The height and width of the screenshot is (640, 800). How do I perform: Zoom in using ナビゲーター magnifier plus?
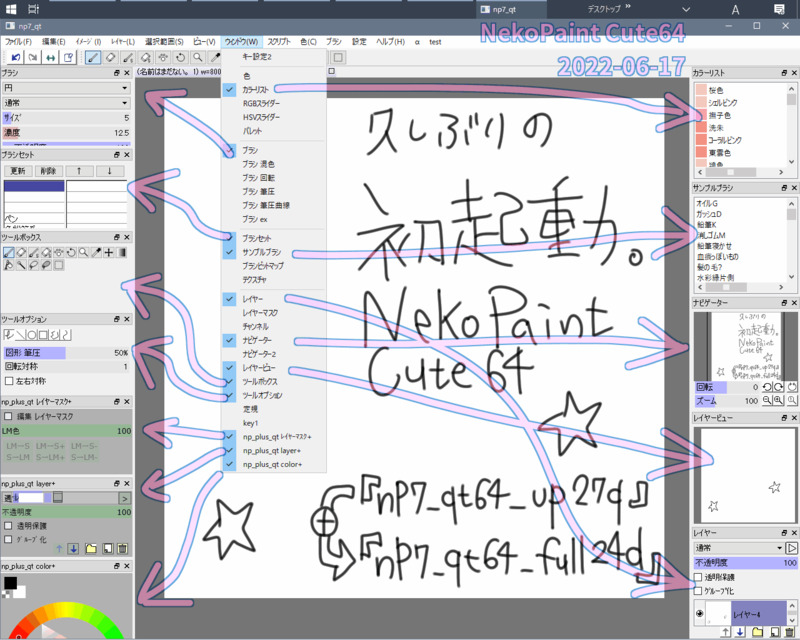[x=779, y=401]
